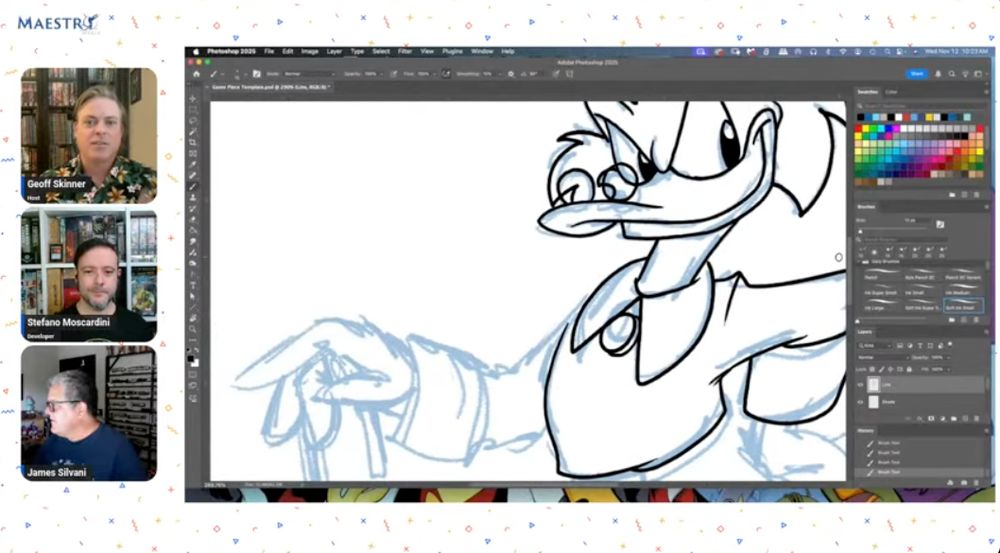The width and height of the screenshot is (1000, 553).
Task: Select the Crop tool
Action: click(193, 143)
